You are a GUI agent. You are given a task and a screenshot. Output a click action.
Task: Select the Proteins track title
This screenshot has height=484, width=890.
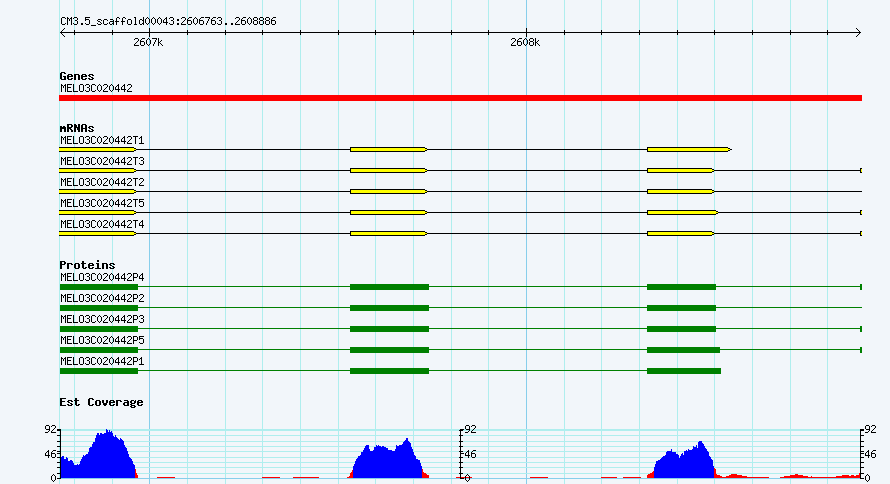point(87,265)
